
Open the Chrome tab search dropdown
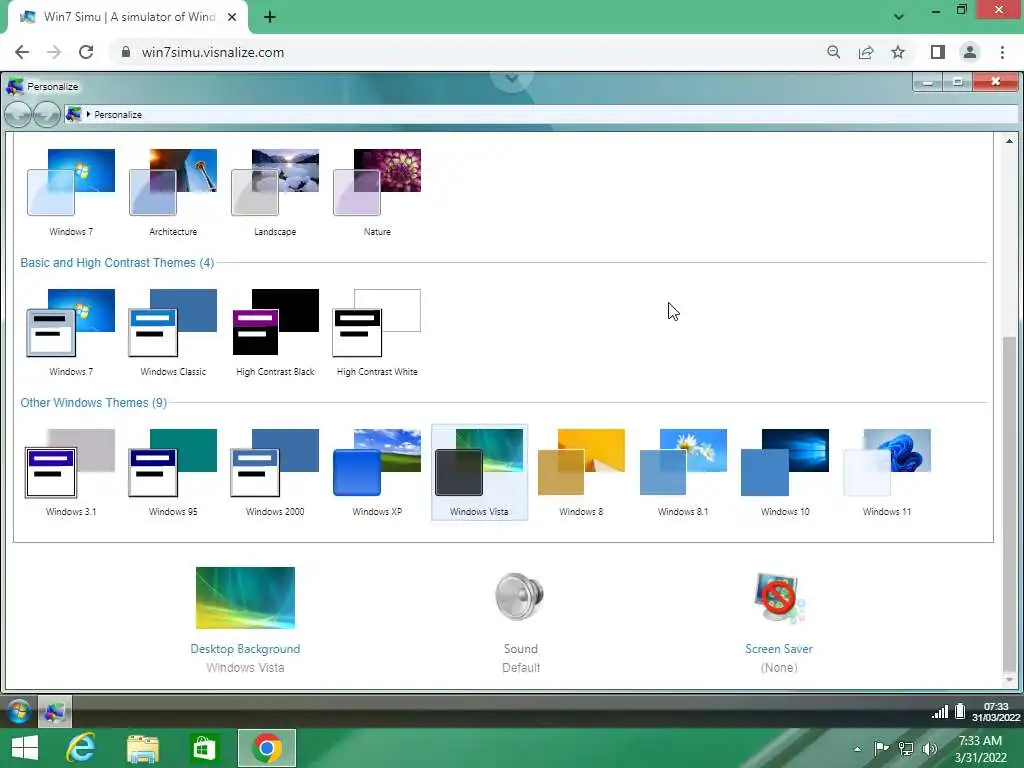[899, 17]
